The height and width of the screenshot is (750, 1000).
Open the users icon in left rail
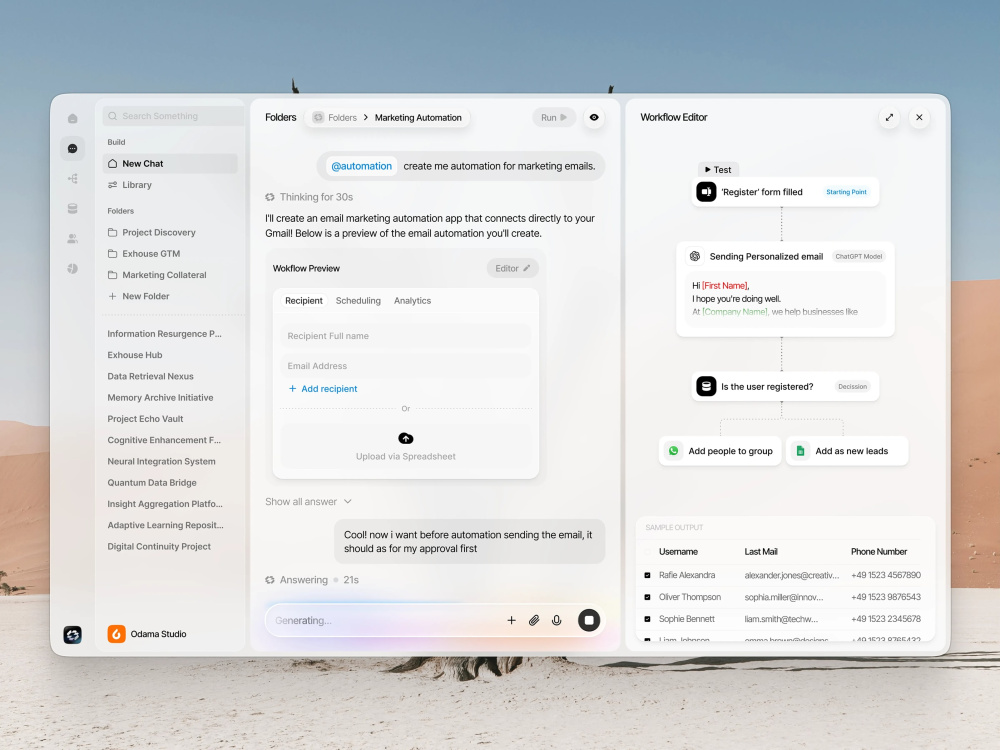(73, 239)
